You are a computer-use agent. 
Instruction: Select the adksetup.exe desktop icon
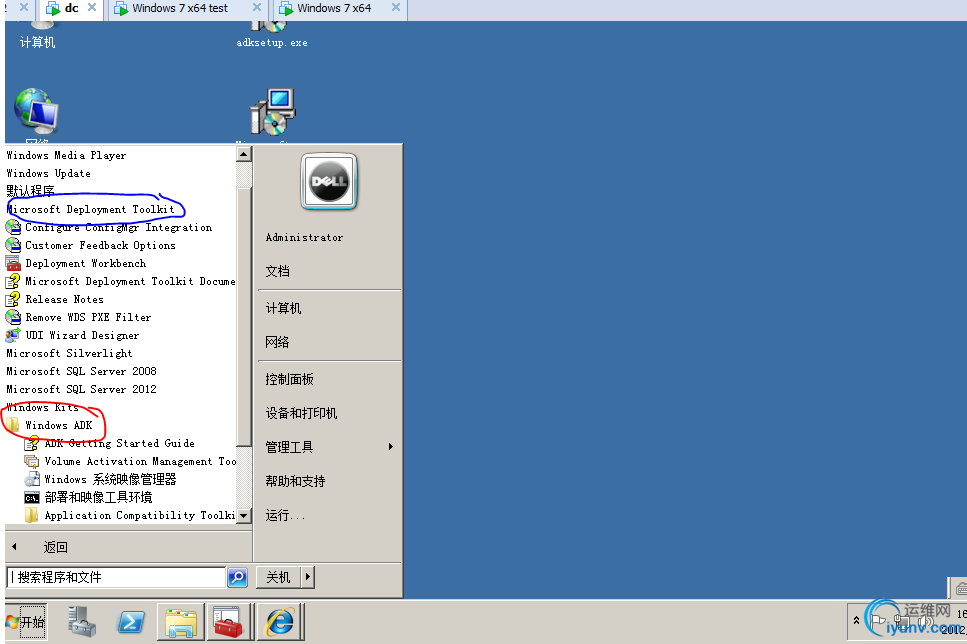[x=271, y=35]
